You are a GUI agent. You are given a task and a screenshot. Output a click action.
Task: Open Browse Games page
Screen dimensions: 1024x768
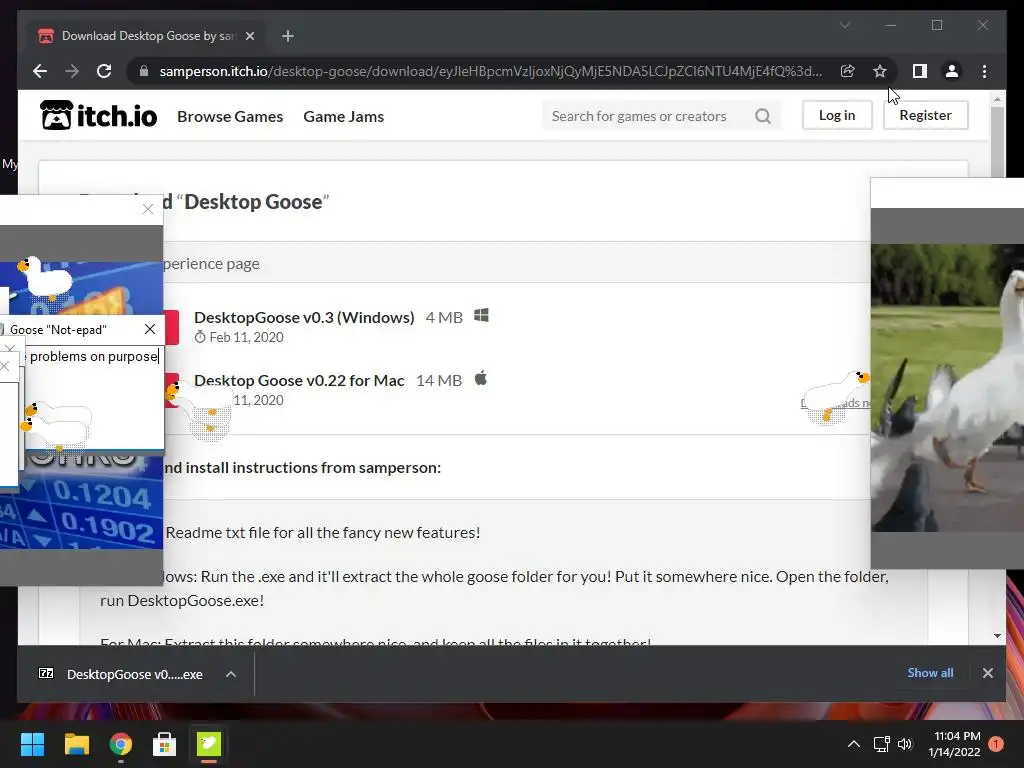(230, 116)
